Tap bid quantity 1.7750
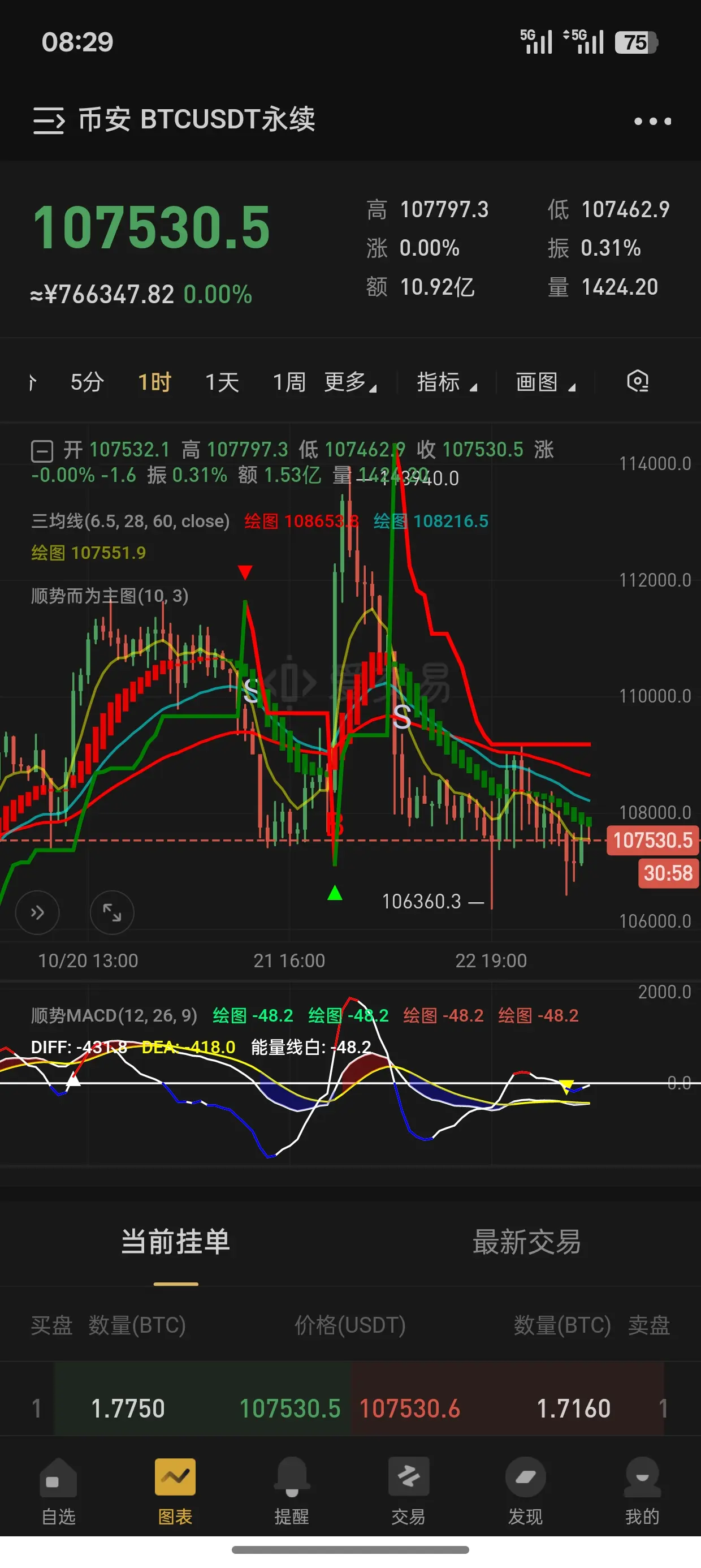Screen dimensions: 701x1568 point(128,1408)
